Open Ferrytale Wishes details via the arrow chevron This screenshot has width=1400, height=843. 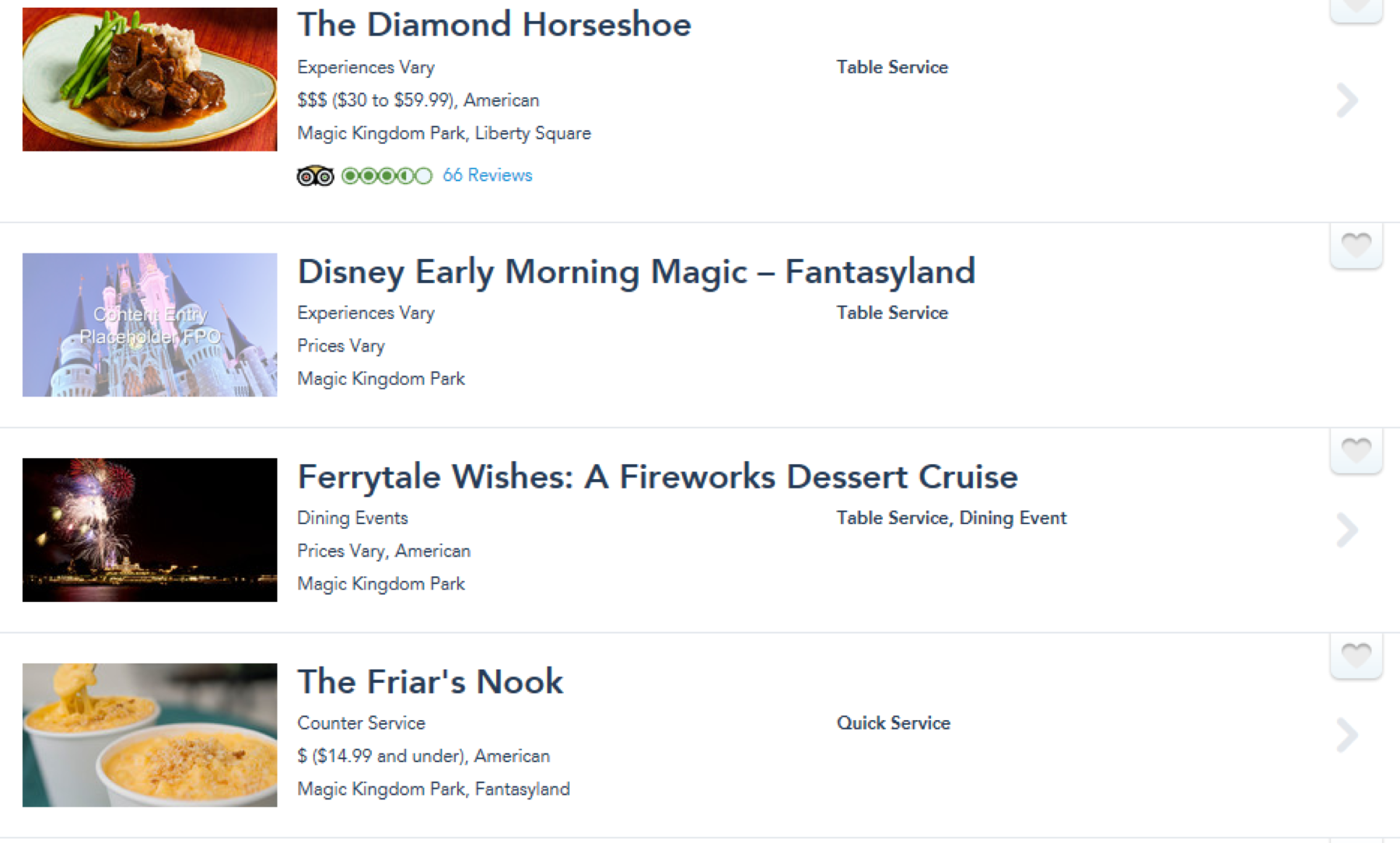tap(1346, 530)
